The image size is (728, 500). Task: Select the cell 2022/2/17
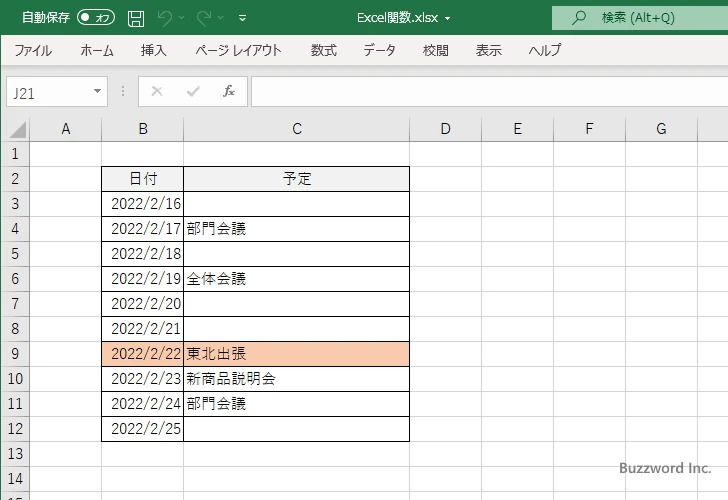pyautogui.click(x=143, y=229)
